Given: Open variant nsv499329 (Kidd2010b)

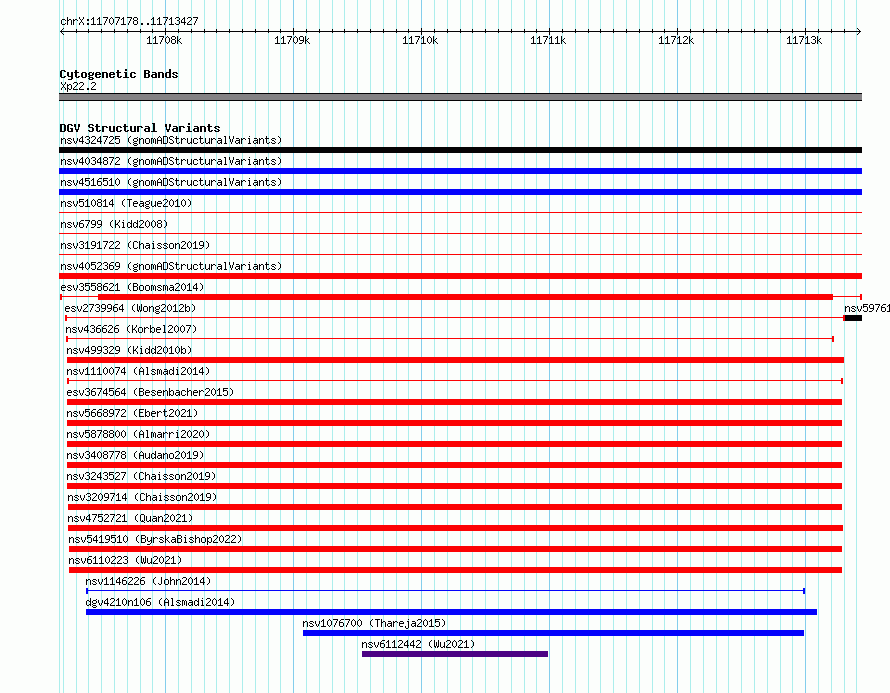Looking at the screenshot, I should (129, 350).
